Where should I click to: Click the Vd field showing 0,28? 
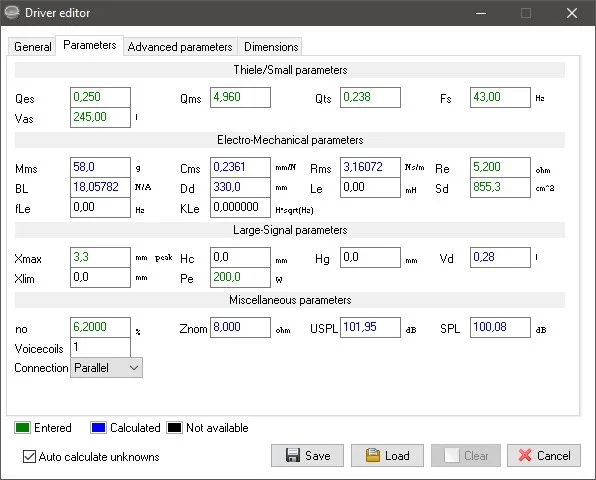pyautogui.click(x=500, y=257)
